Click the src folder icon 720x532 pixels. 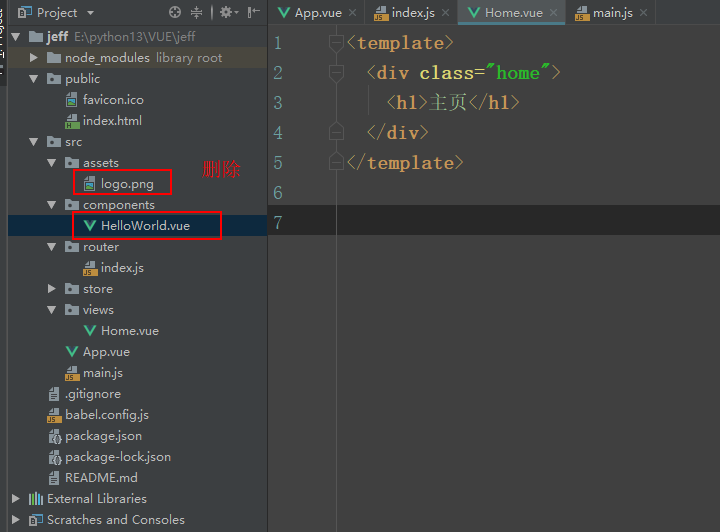[54, 142]
